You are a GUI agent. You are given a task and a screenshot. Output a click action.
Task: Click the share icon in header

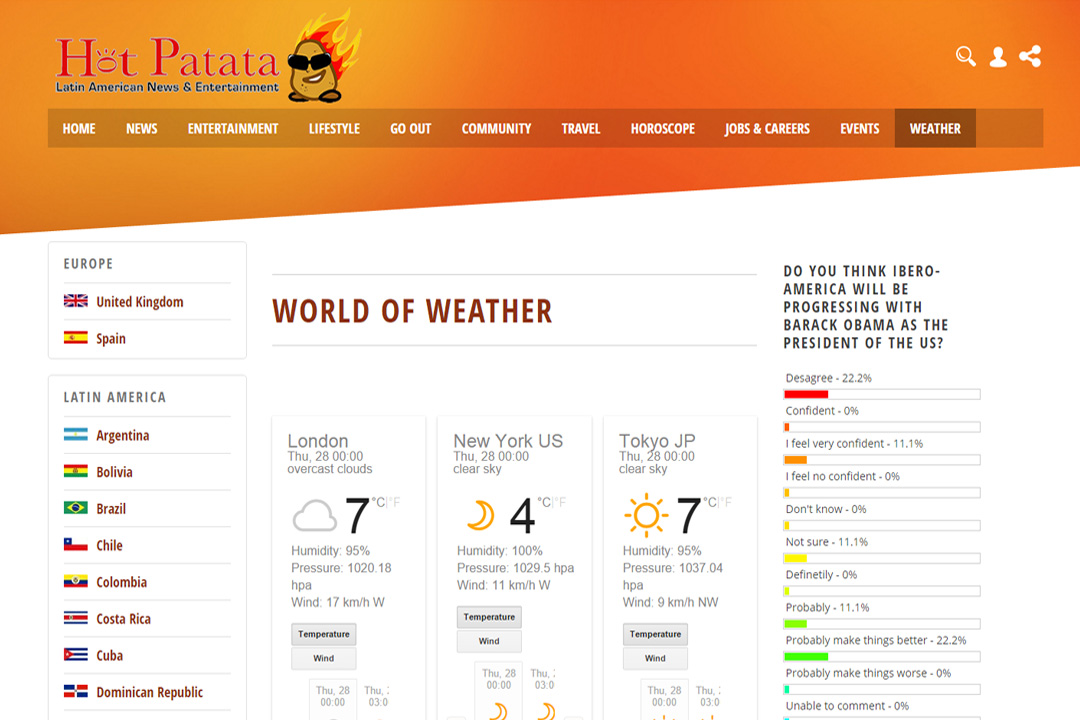[1030, 56]
